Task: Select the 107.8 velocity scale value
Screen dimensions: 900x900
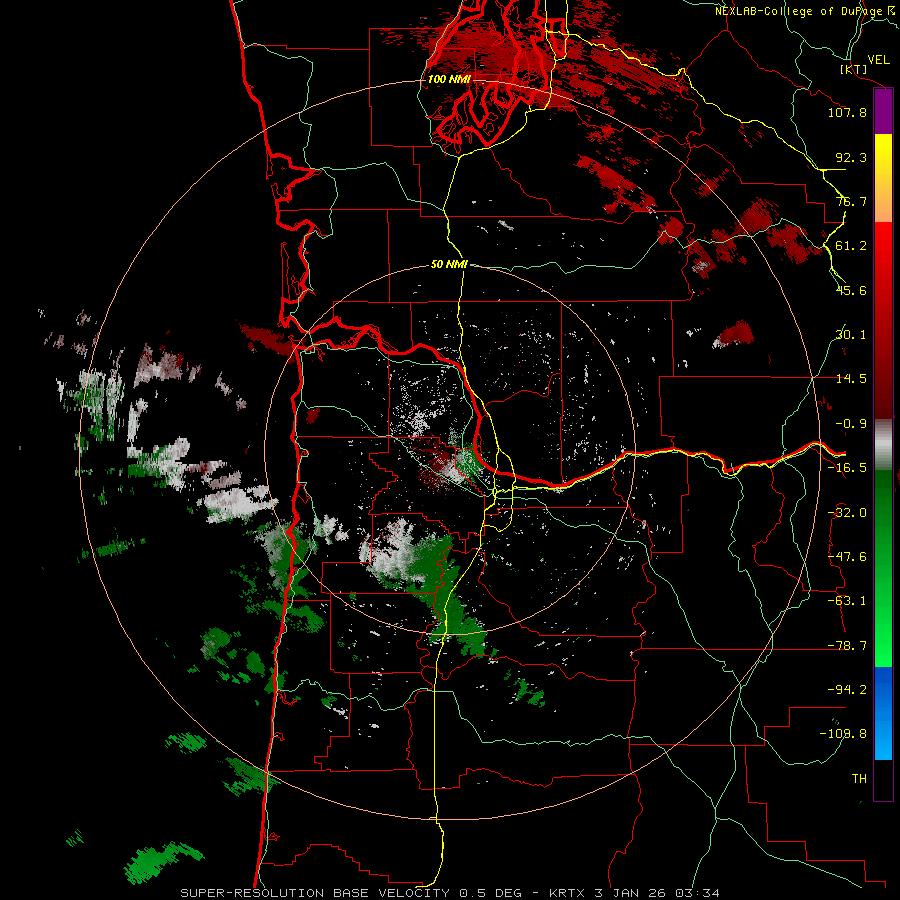Action: [847, 112]
